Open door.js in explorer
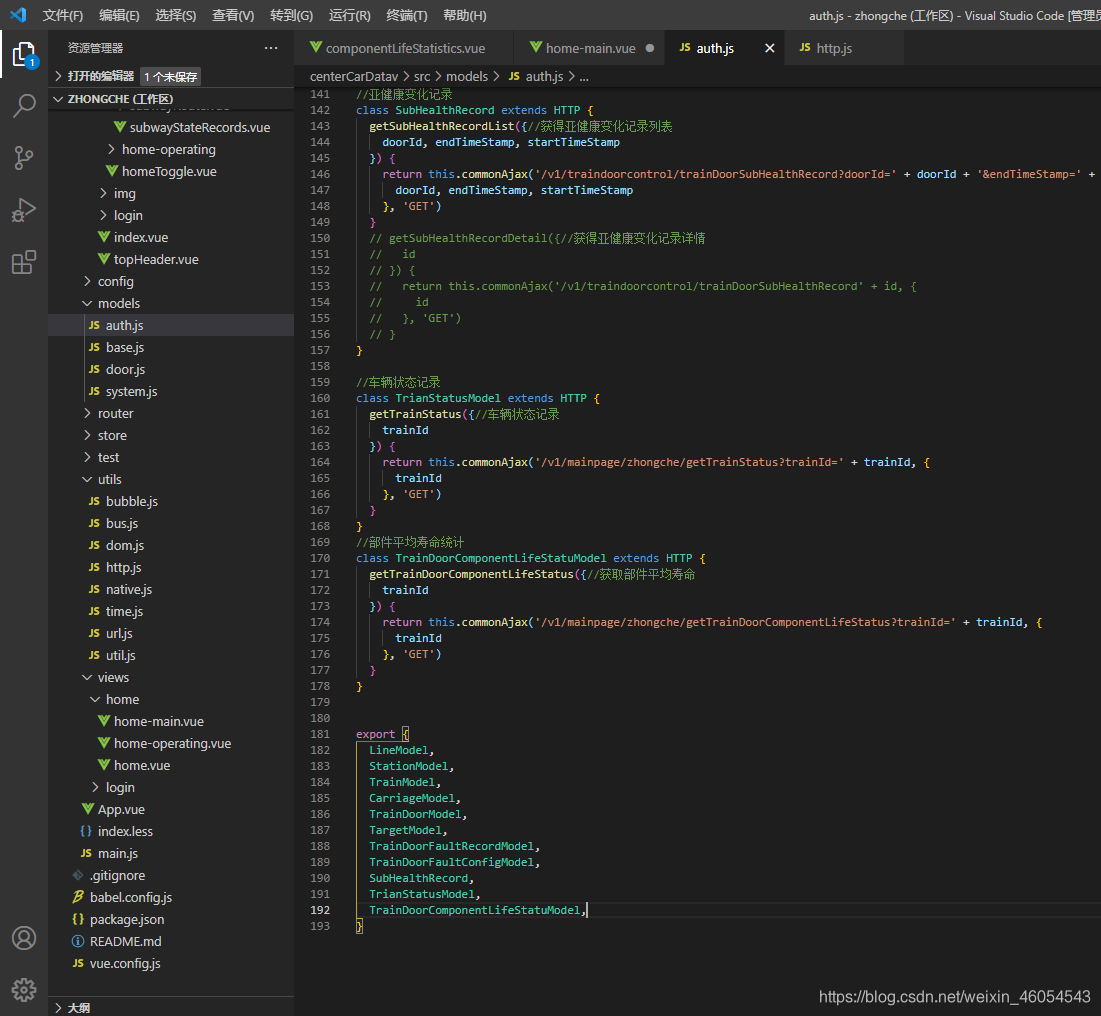This screenshot has width=1101, height=1016. (126, 369)
